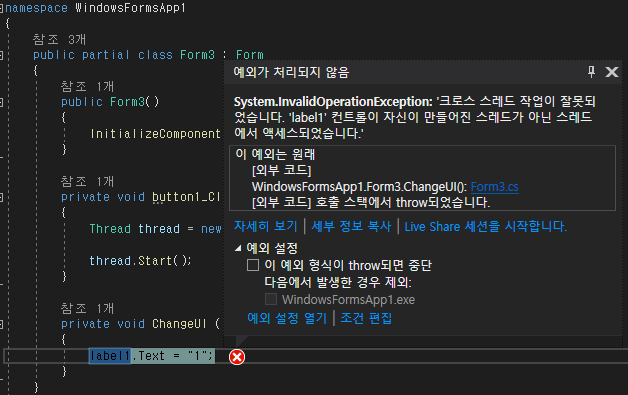Collapse the ChangeUI method outline

pyautogui.click(x=2, y=324)
